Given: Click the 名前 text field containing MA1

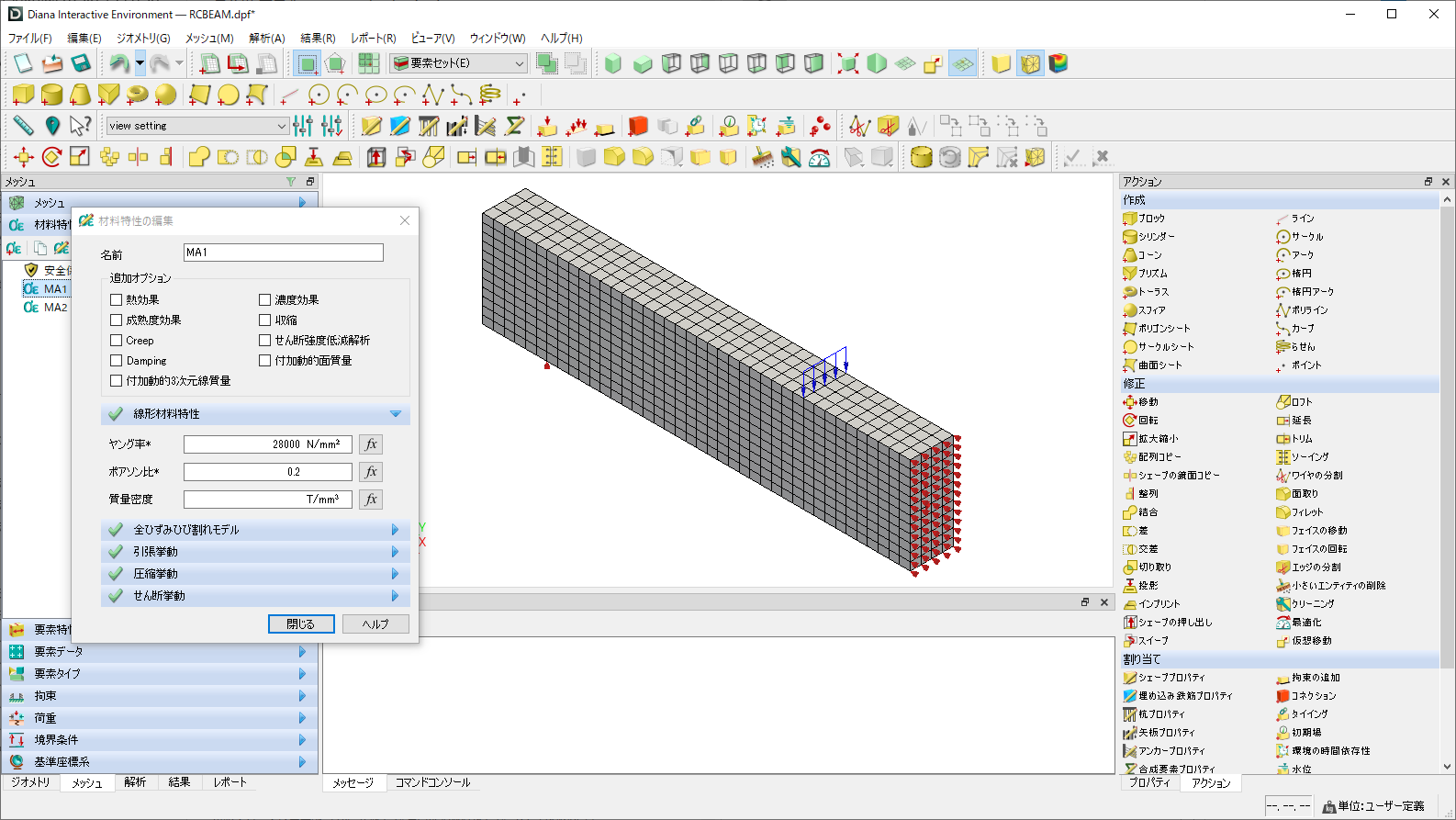Looking at the screenshot, I should (283, 253).
